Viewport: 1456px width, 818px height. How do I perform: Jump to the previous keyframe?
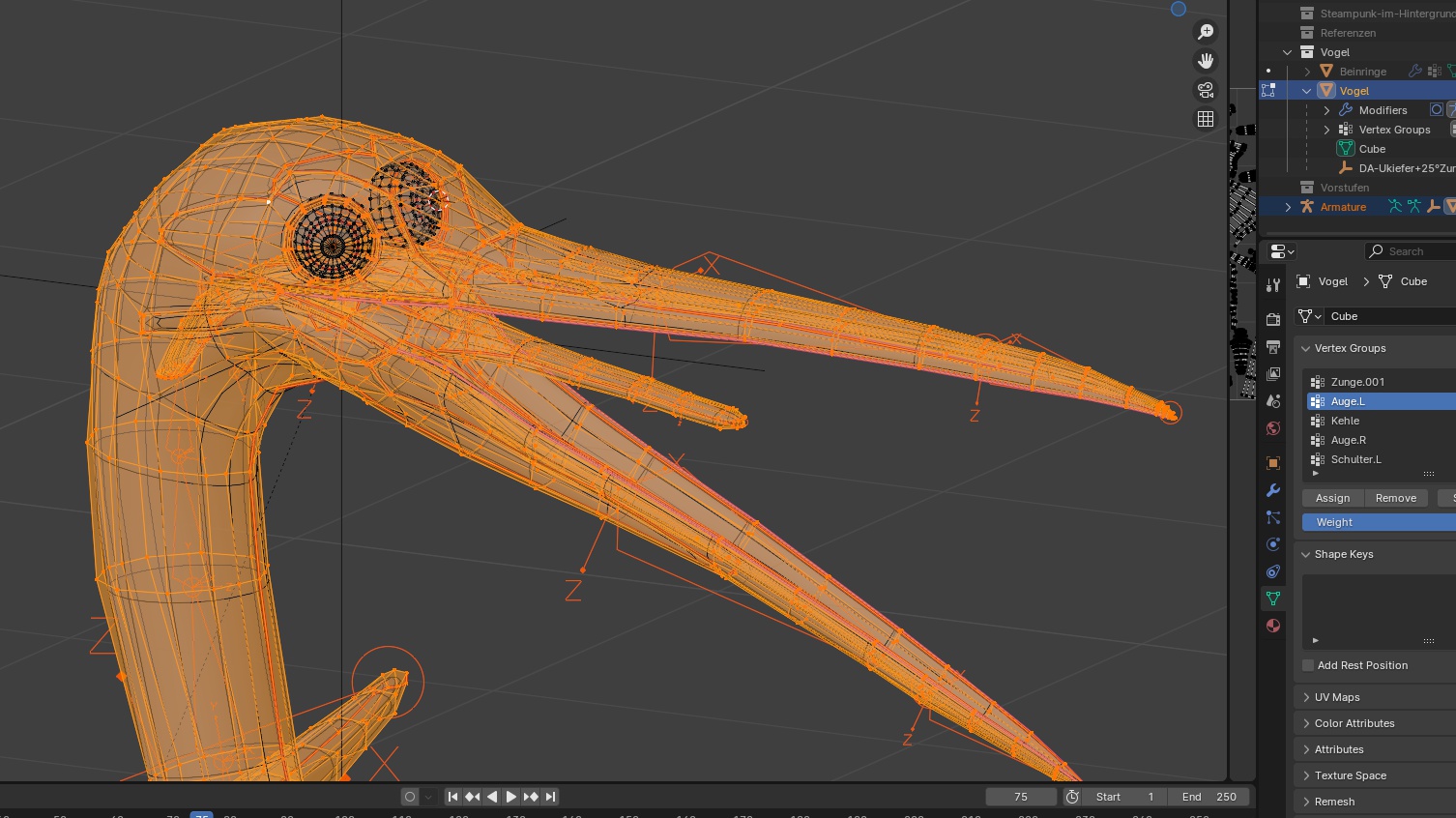[x=472, y=797]
